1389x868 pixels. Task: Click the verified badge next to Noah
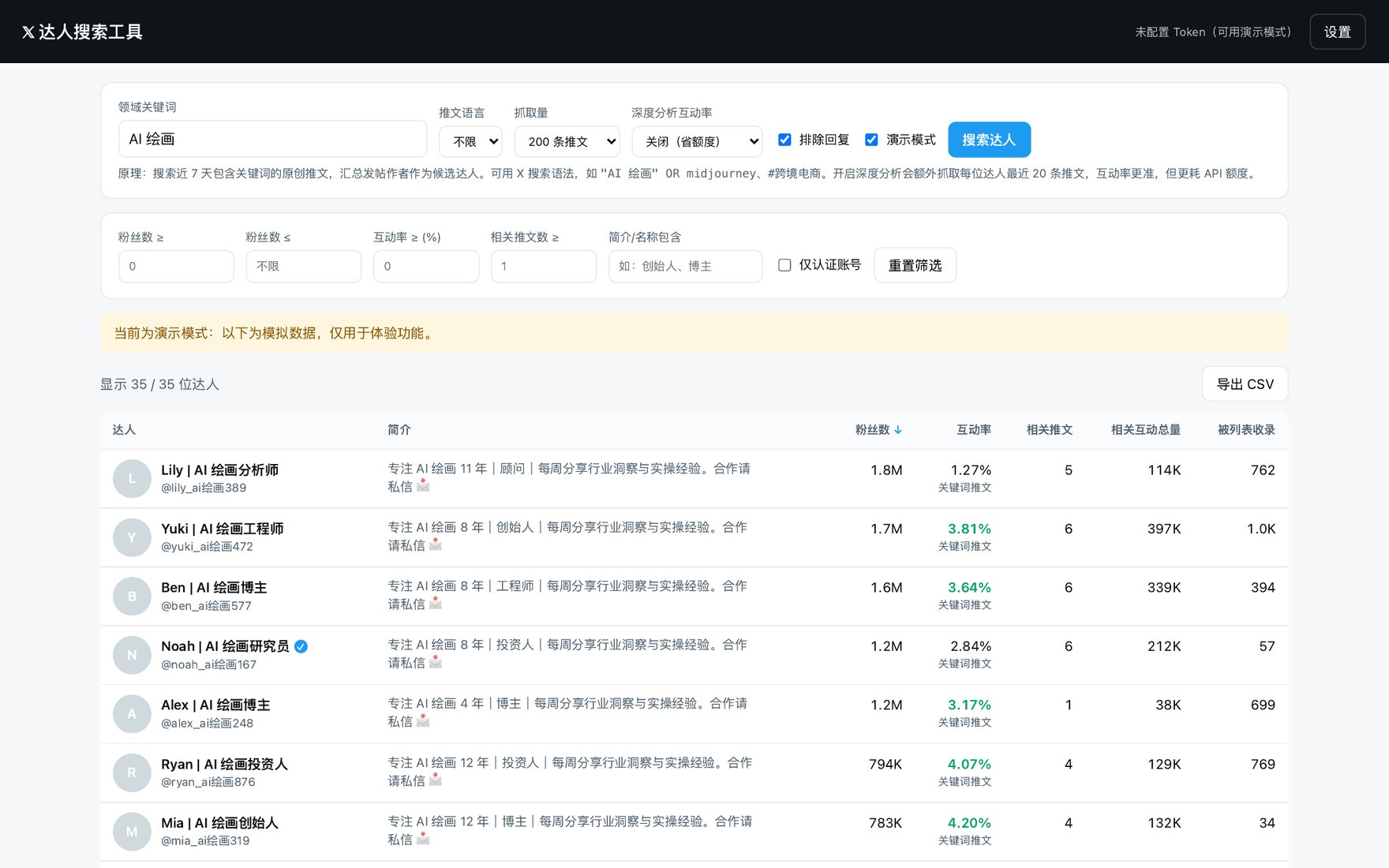coord(301,646)
